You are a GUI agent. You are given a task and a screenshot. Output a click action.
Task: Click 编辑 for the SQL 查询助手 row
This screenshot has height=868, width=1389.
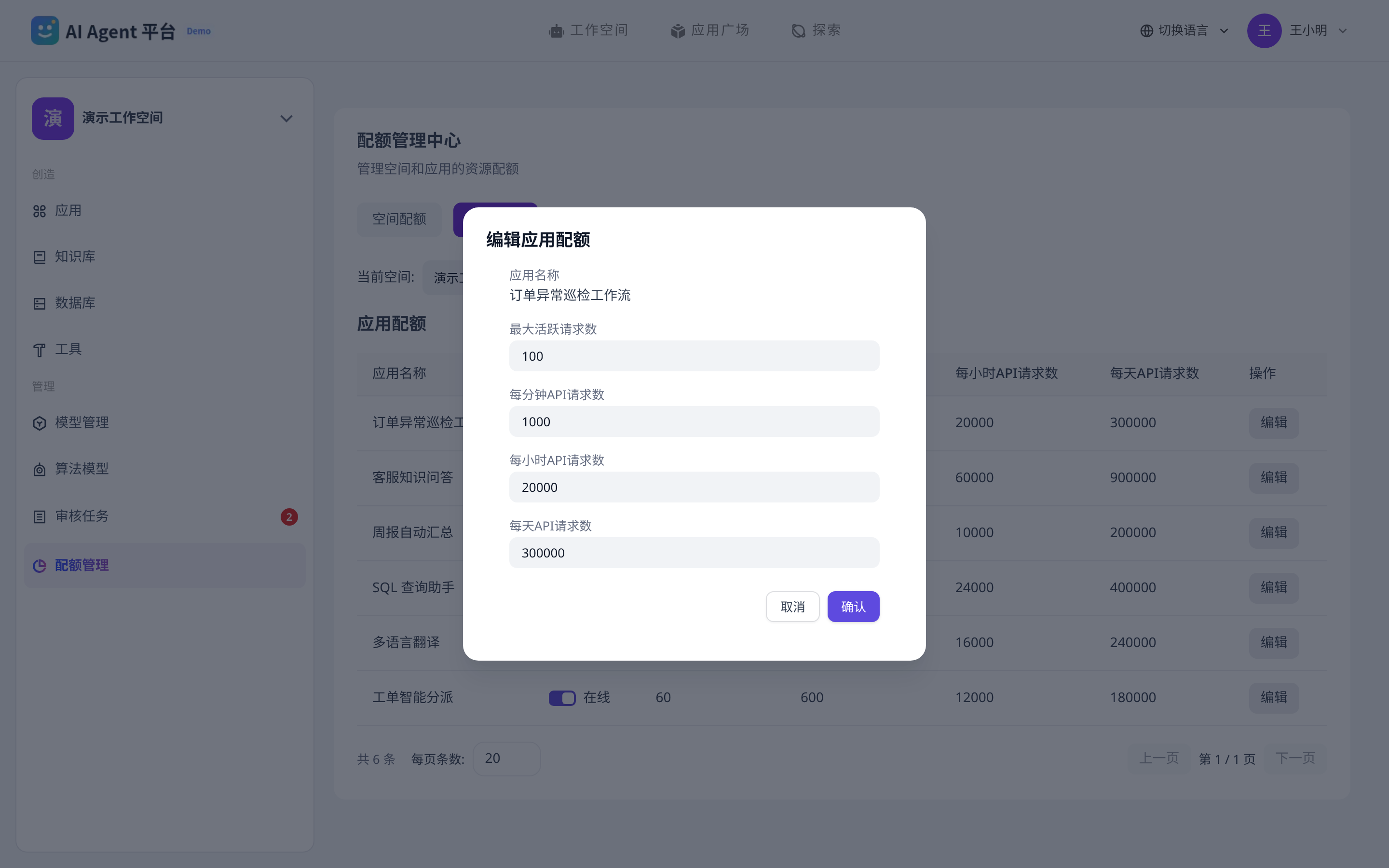pos(1274,587)
